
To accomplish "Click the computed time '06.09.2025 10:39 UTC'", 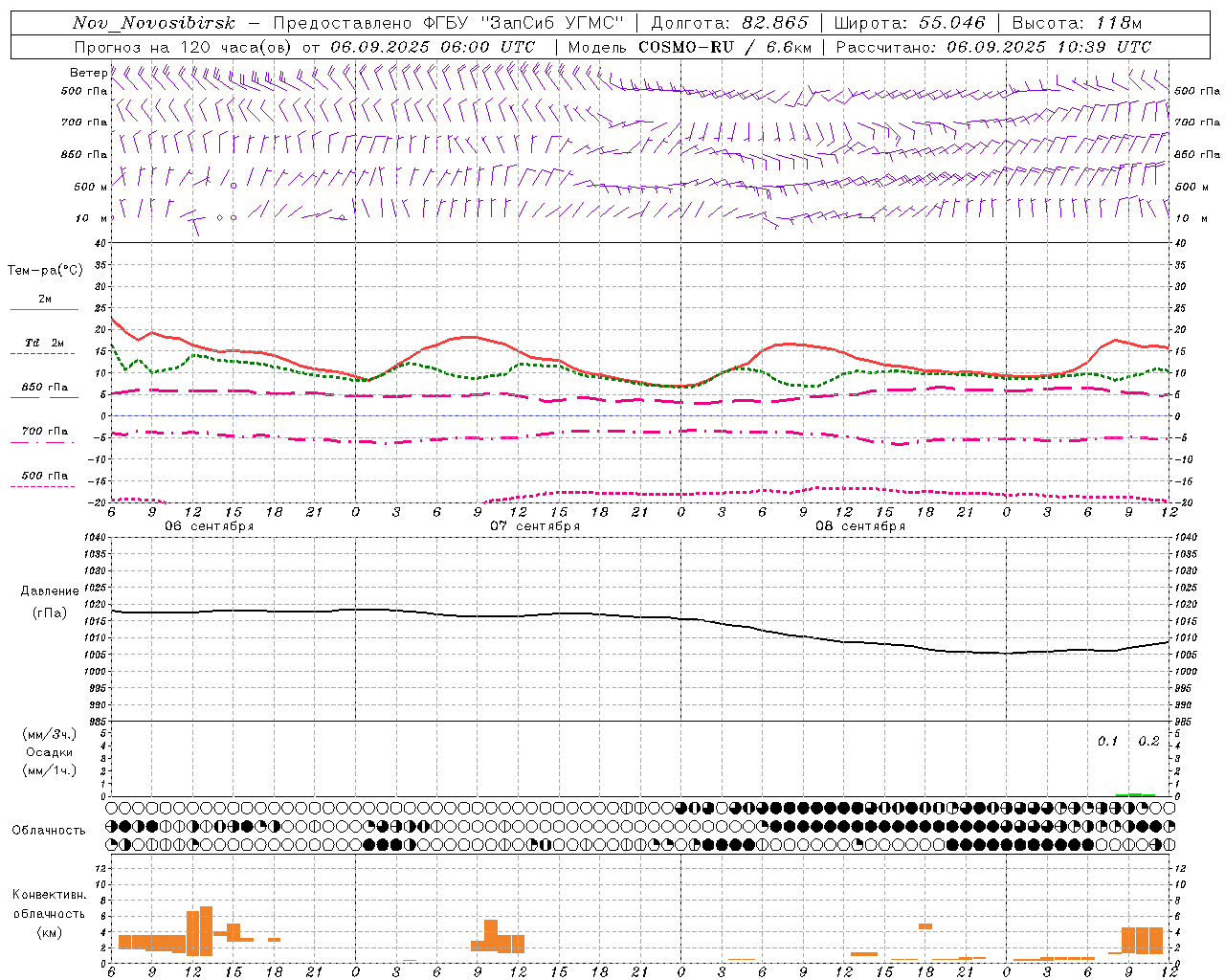I will click(x=1049, y=47).
